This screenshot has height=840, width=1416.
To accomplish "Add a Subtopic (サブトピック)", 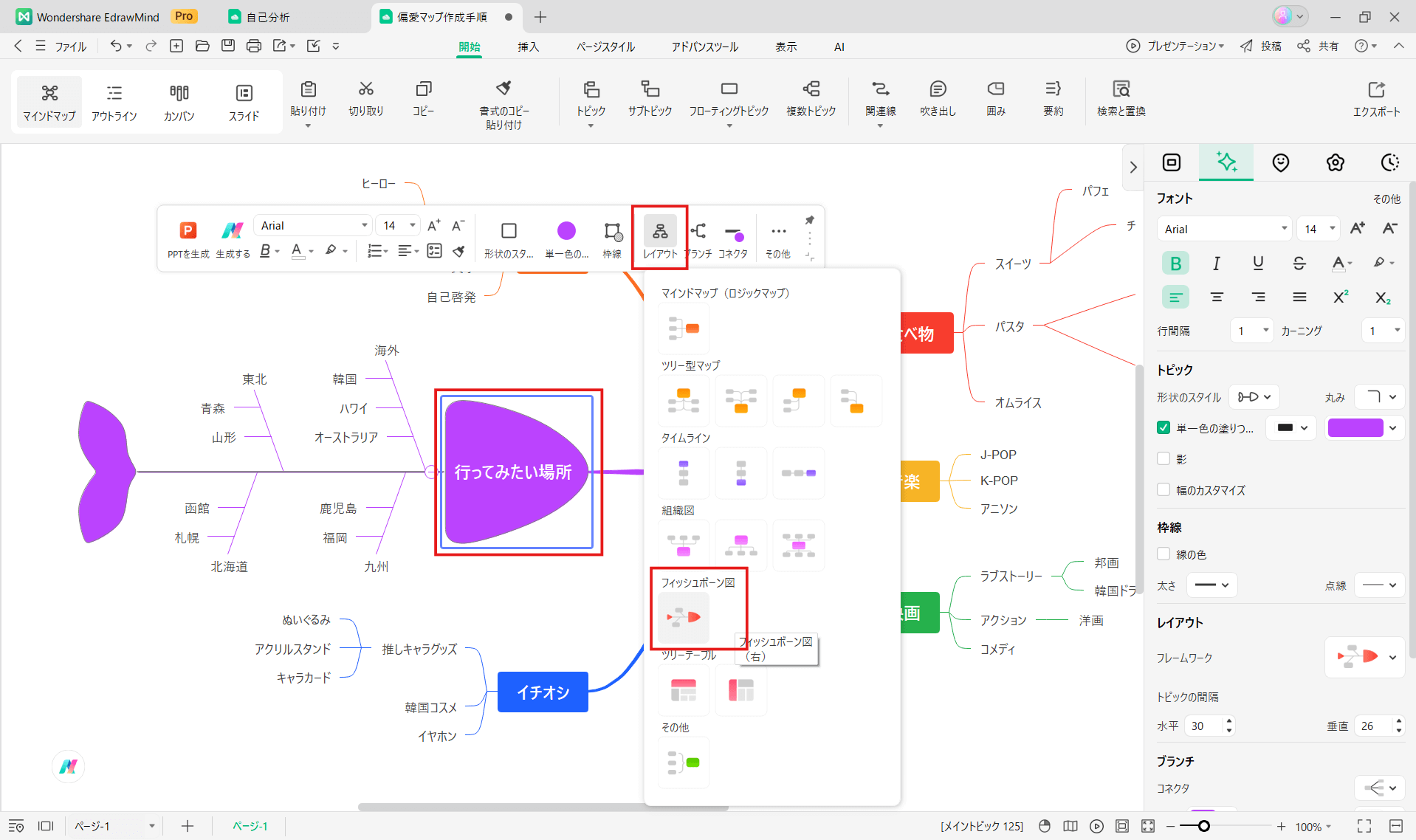I will click(x=650, y=98).
